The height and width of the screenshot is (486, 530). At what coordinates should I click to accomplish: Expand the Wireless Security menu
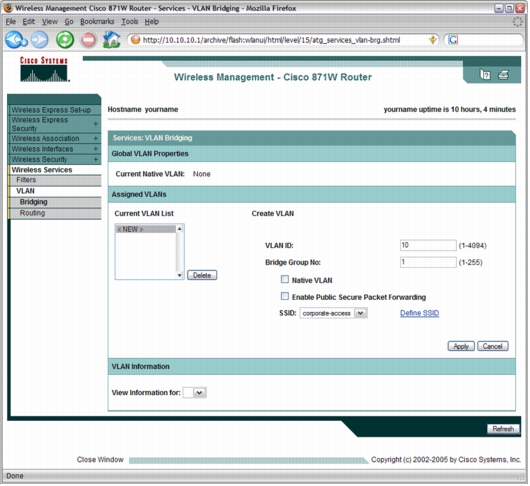pyautogui.click(x=96, y=159)
